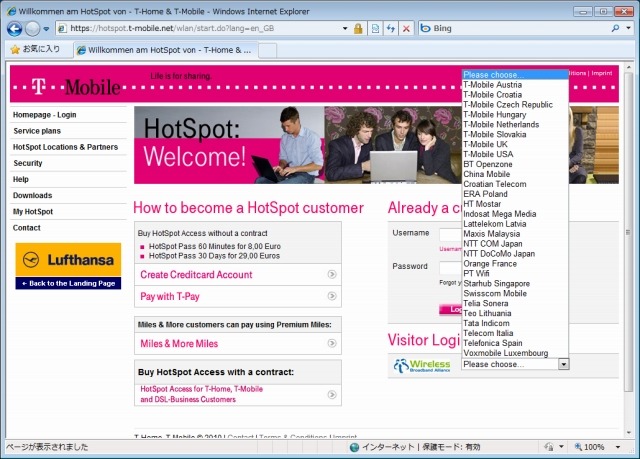Open Help in side menu

(x=20, y=179)
